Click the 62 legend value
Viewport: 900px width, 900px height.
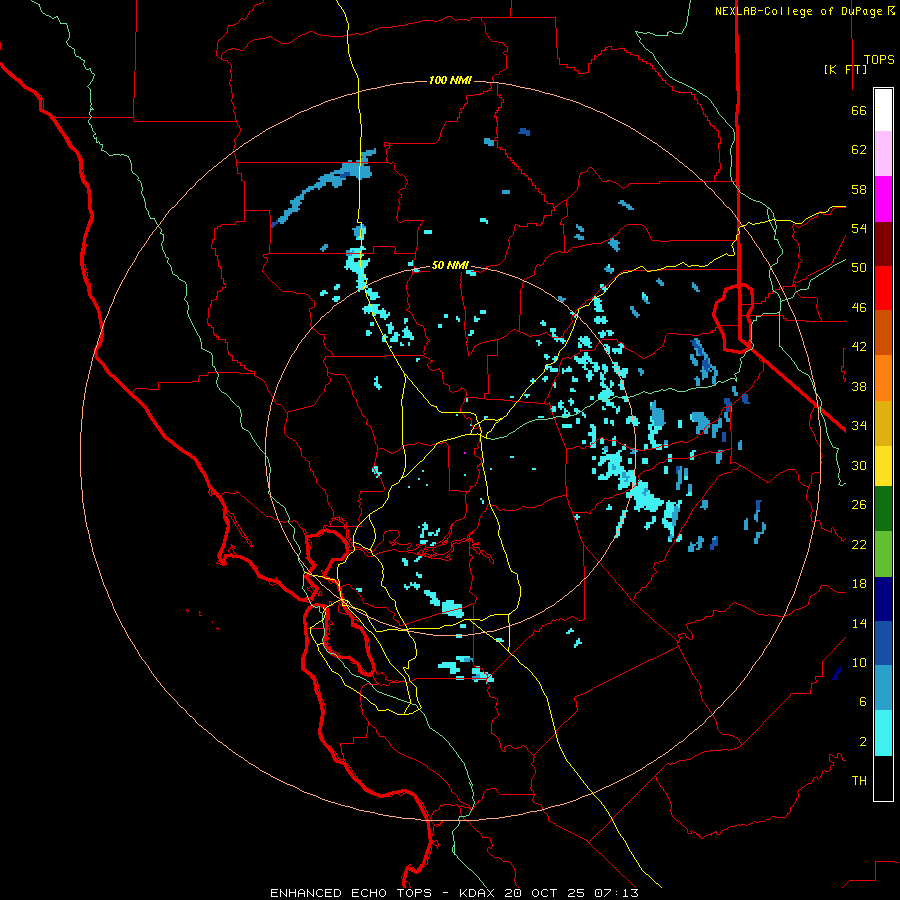[859, 150]
